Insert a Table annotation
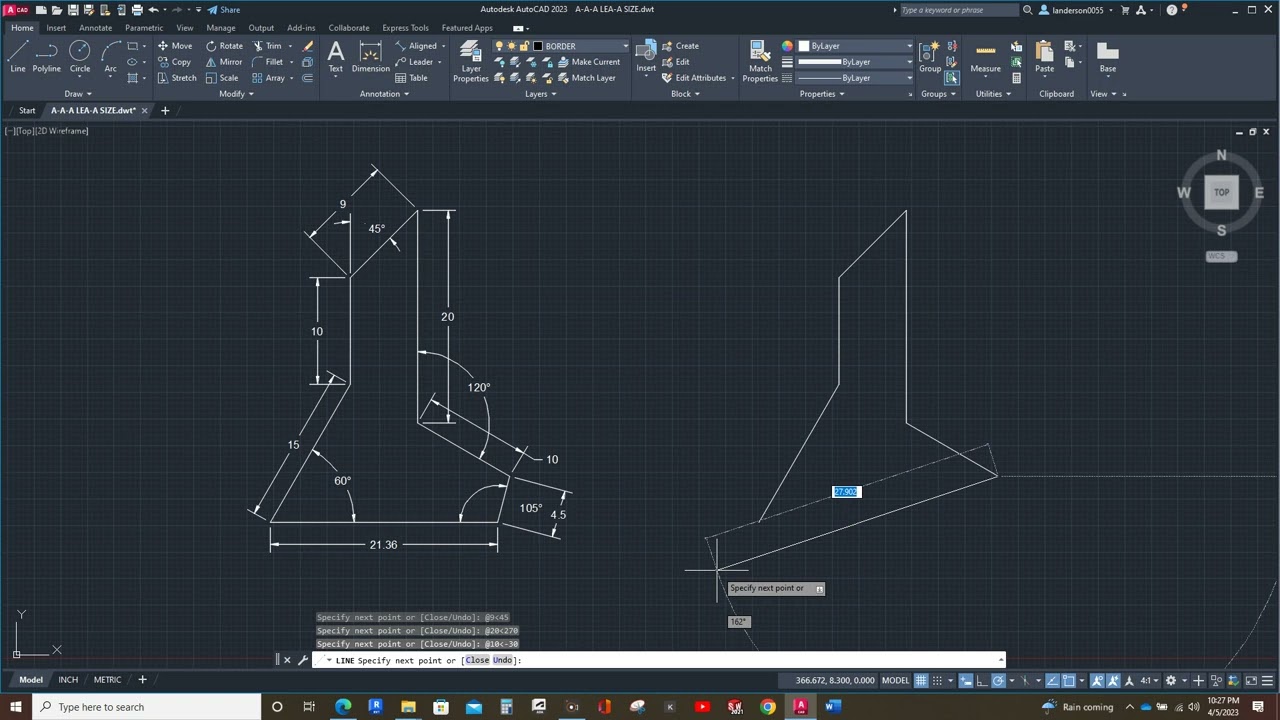 [x=411, y=78]
